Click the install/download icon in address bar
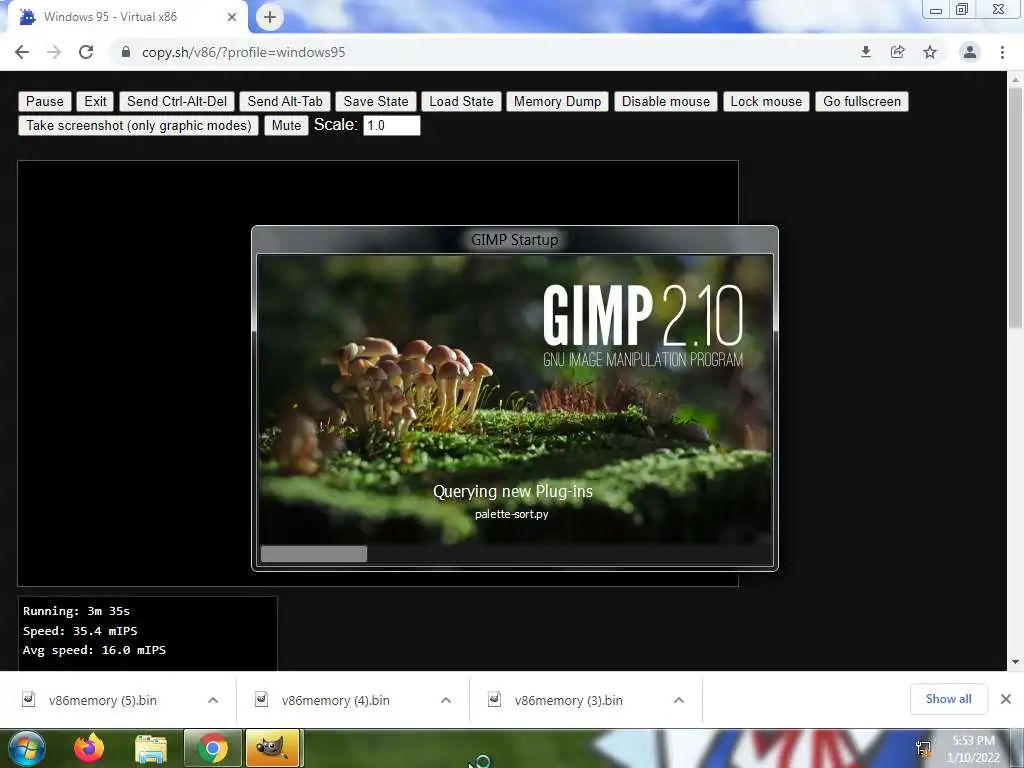The image size is (1024, 768). (866, 52)
